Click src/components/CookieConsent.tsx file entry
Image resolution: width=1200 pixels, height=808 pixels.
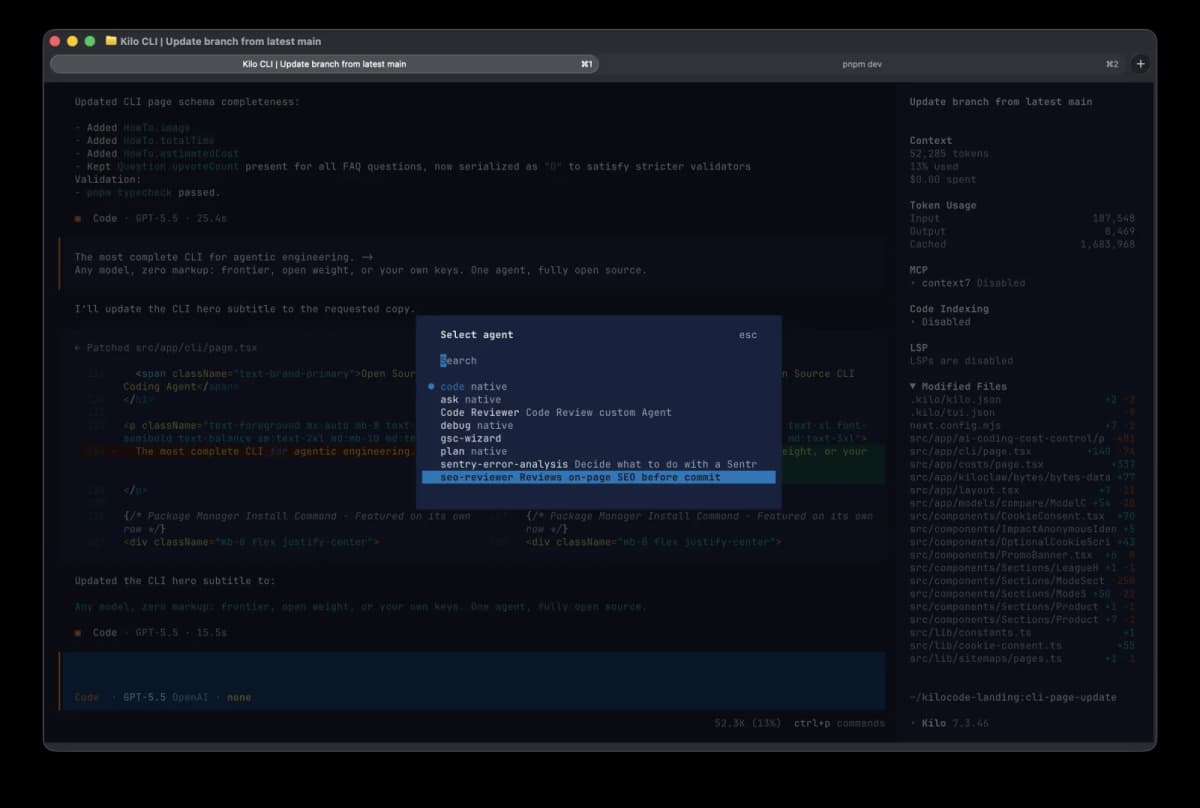1022,516
